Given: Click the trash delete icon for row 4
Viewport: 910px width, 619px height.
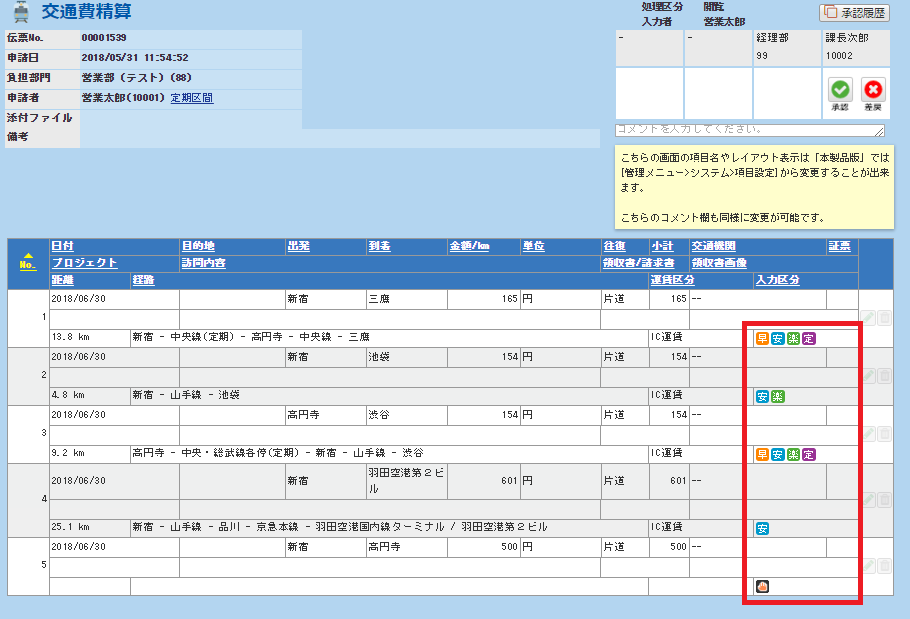Looking at the screenshot, I should tap(884, 499).
